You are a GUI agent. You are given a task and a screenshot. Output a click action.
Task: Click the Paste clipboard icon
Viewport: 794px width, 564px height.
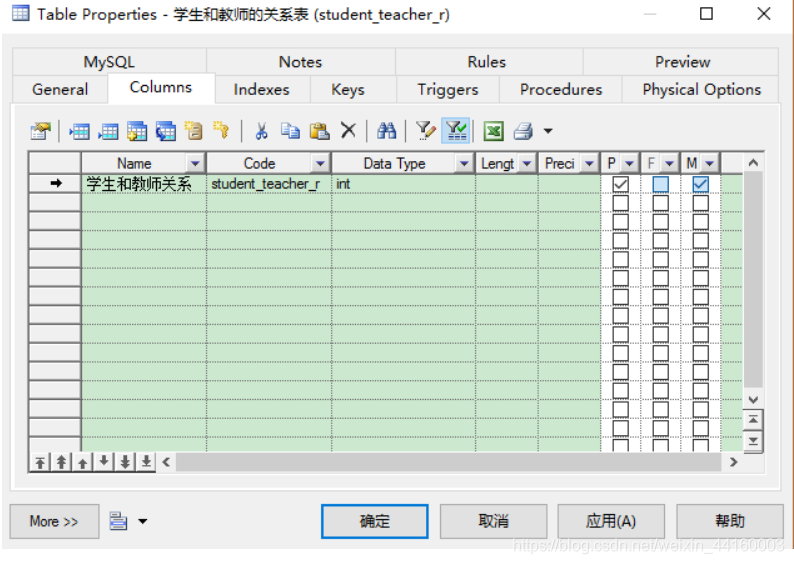tap(320, 131)
